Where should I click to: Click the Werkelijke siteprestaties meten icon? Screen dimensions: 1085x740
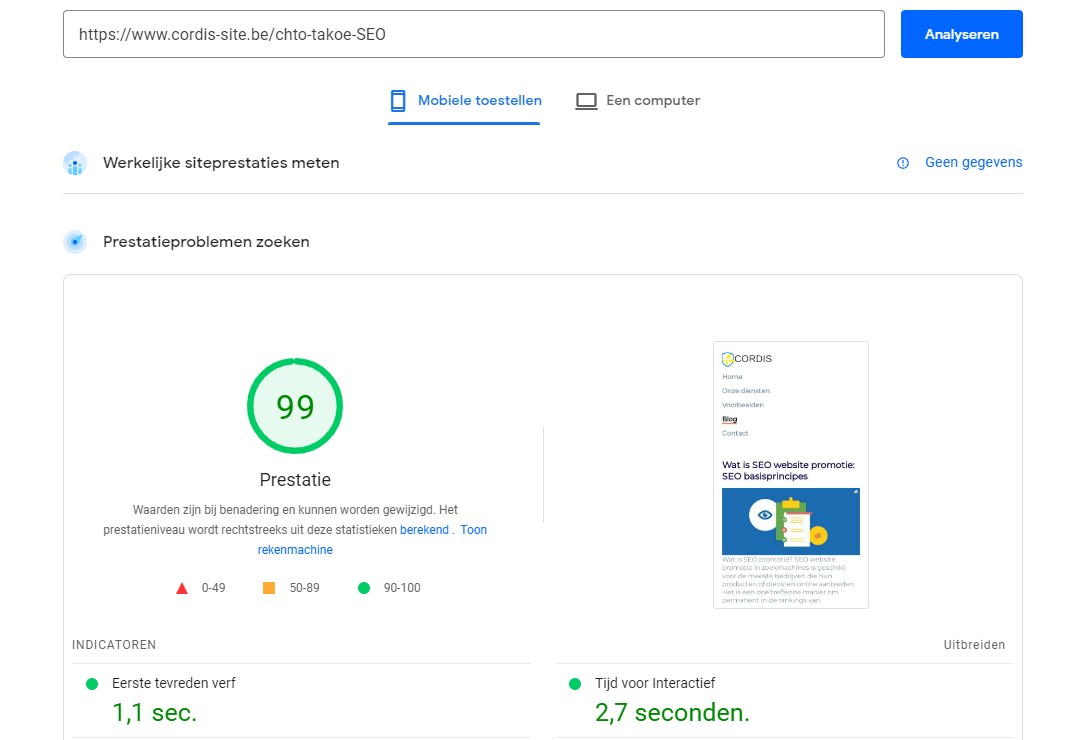point(75,163)
